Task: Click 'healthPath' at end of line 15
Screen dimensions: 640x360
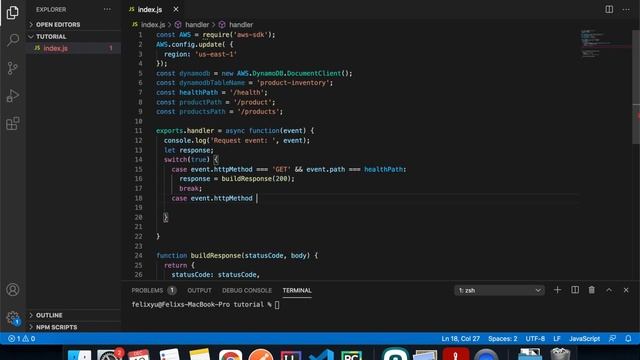Action: [383, 169]
